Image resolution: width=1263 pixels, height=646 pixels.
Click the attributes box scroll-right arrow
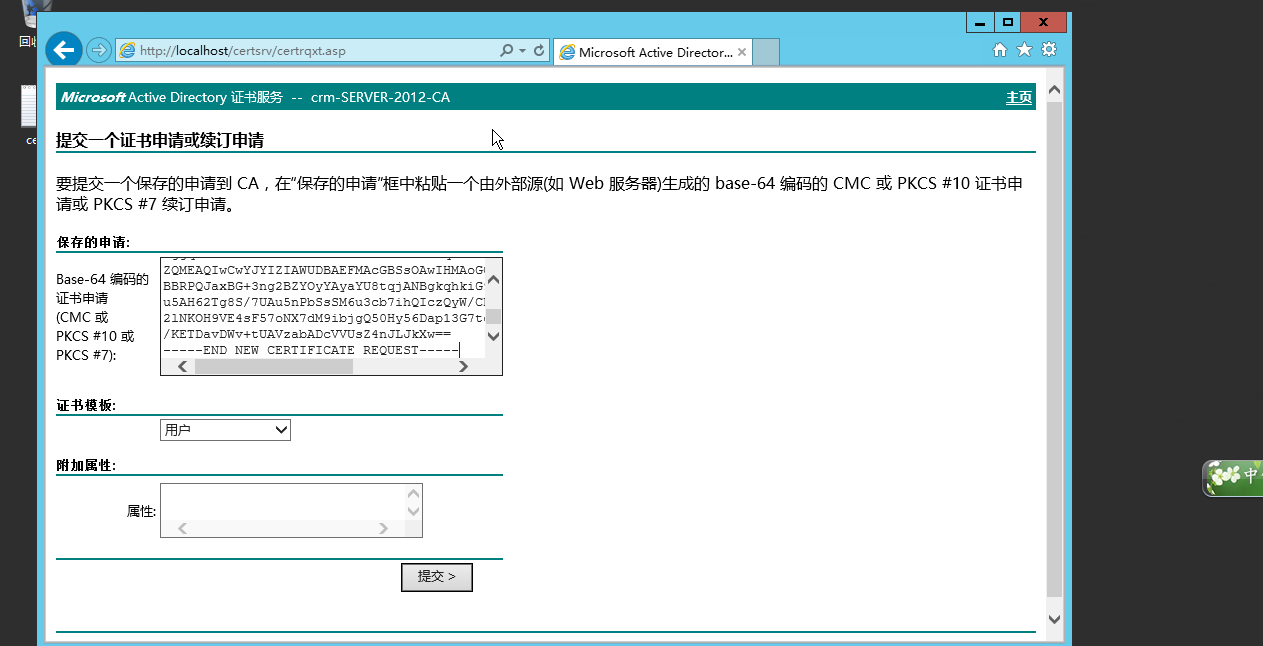(x=383, y=529)
